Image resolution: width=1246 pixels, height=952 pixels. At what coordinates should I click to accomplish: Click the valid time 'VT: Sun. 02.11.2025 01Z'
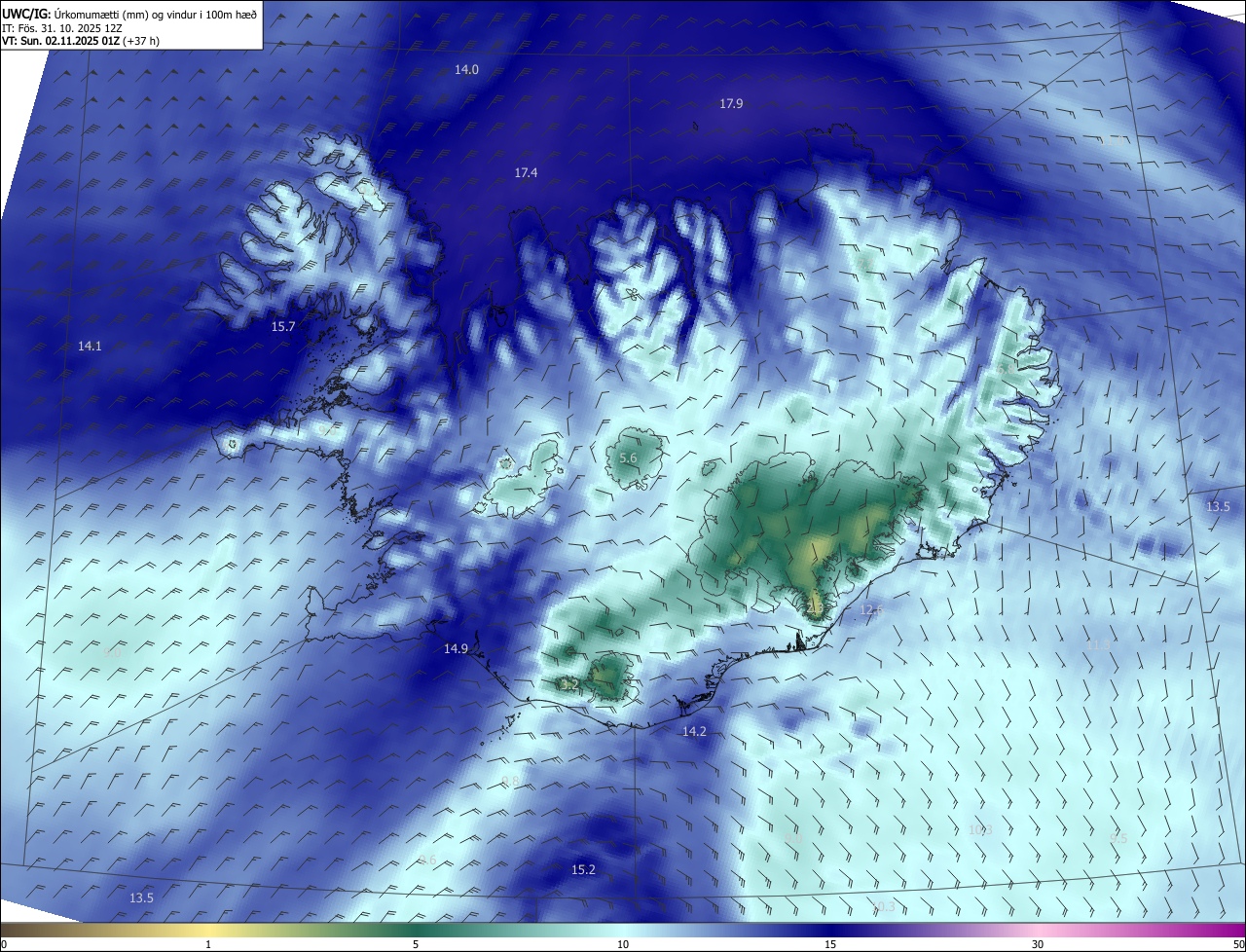(x=59, y=42)
